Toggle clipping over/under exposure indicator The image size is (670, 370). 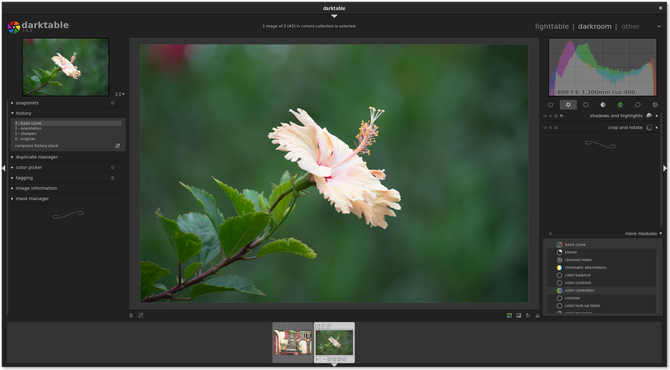[519, 315]
